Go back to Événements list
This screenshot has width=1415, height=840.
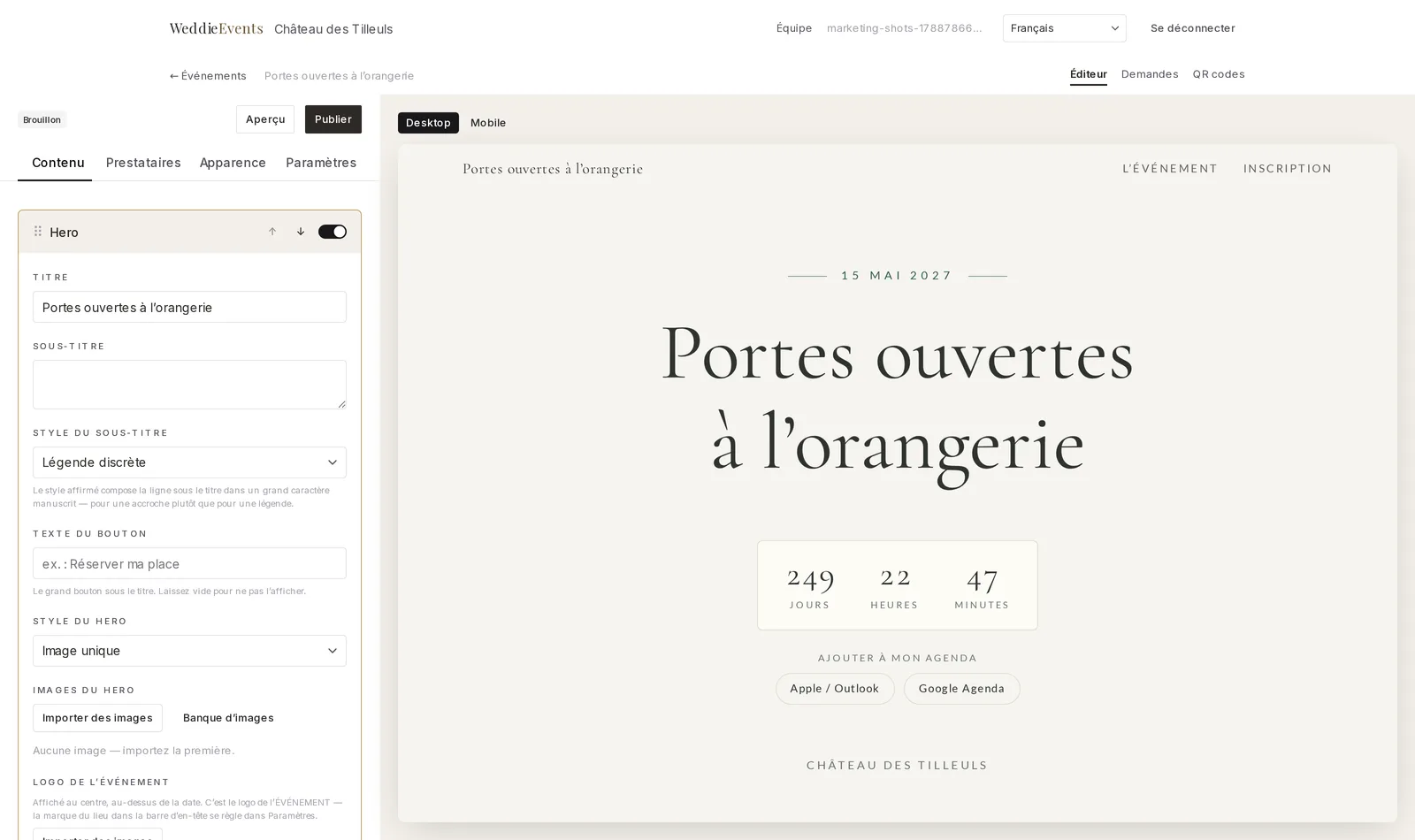pos(208,76)
